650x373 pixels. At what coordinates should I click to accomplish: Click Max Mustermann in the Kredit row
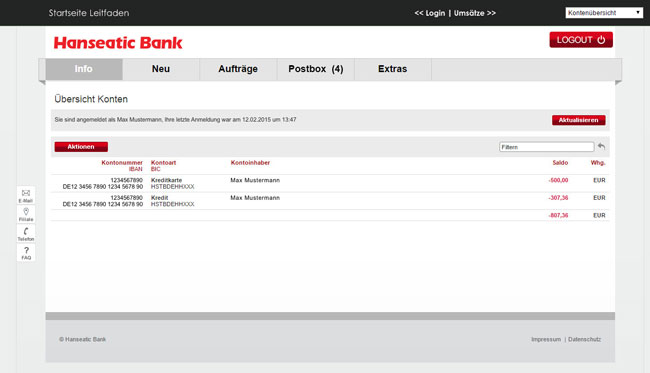tap(255, 198)
